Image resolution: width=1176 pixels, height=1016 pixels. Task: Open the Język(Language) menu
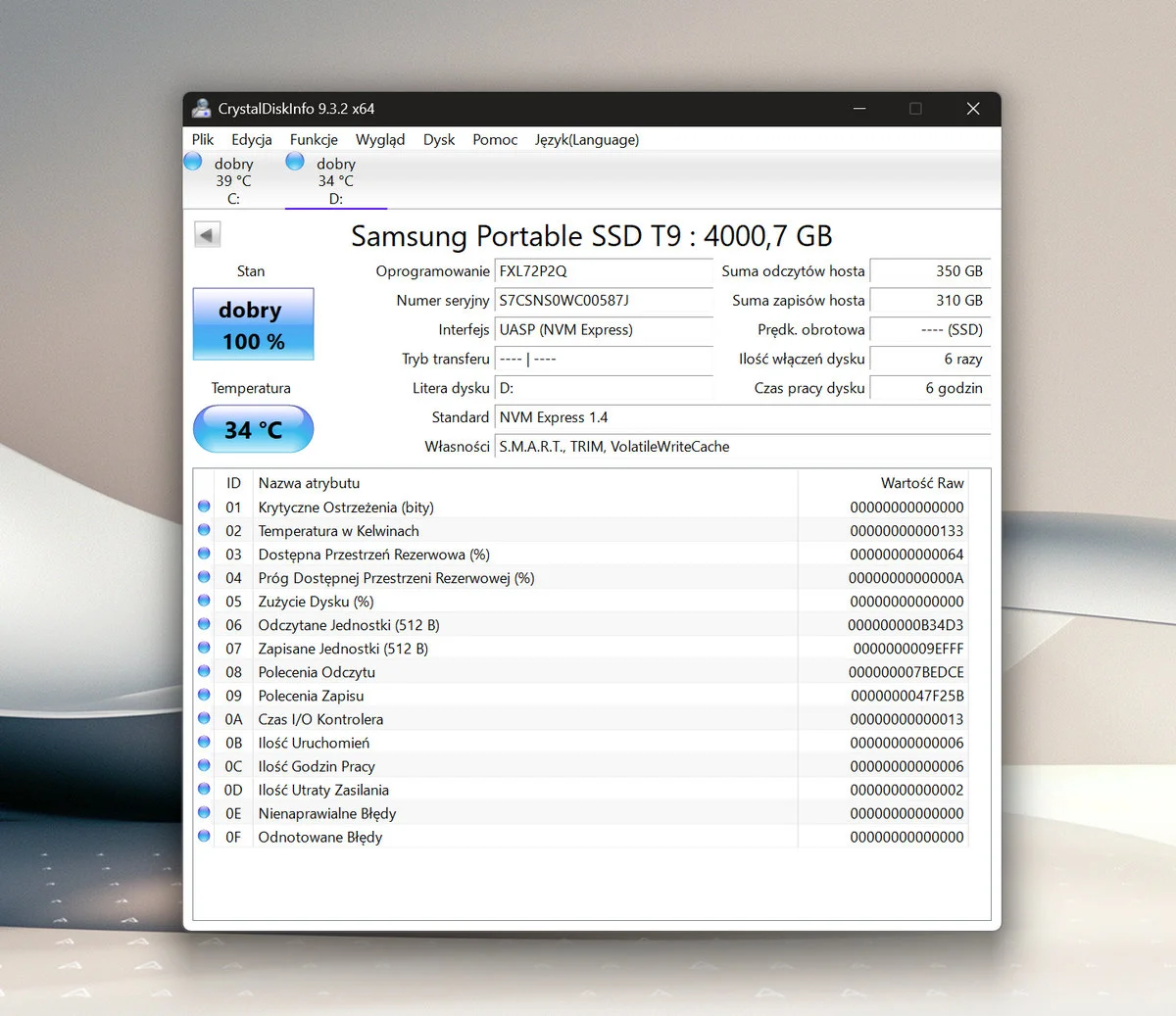pos(586,140)
